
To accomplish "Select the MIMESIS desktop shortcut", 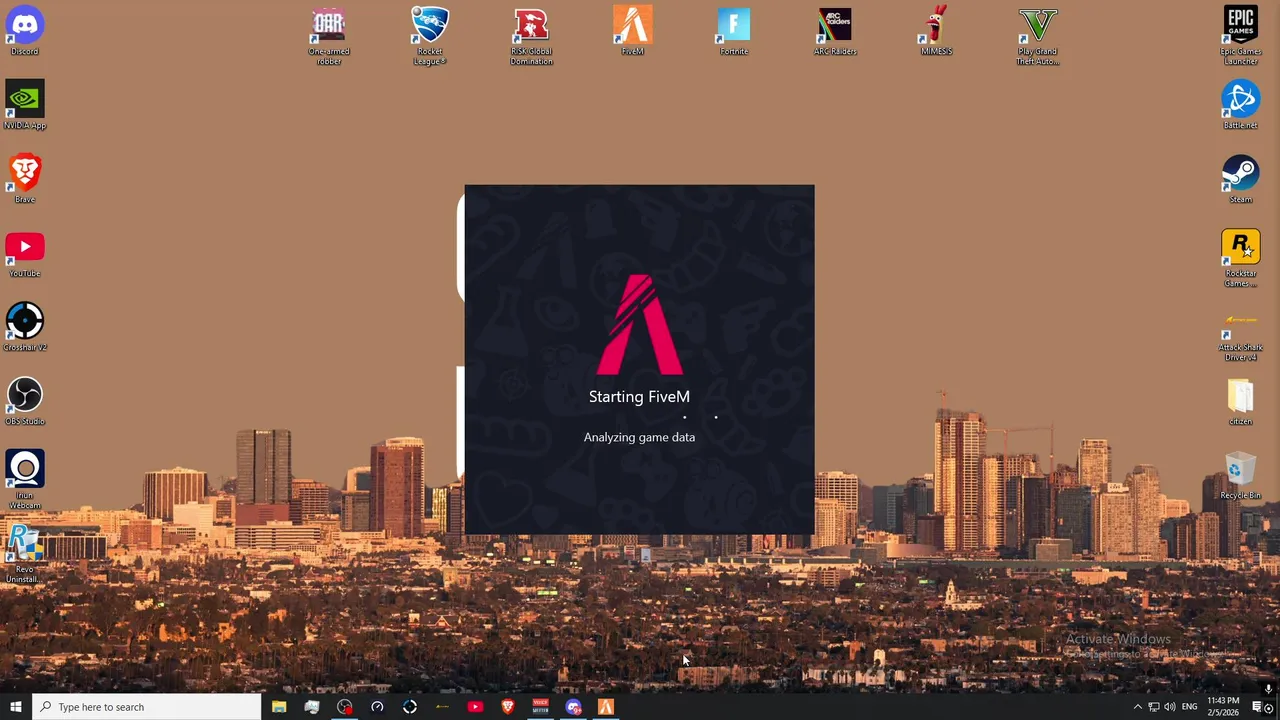I will [x=936, y=31].
